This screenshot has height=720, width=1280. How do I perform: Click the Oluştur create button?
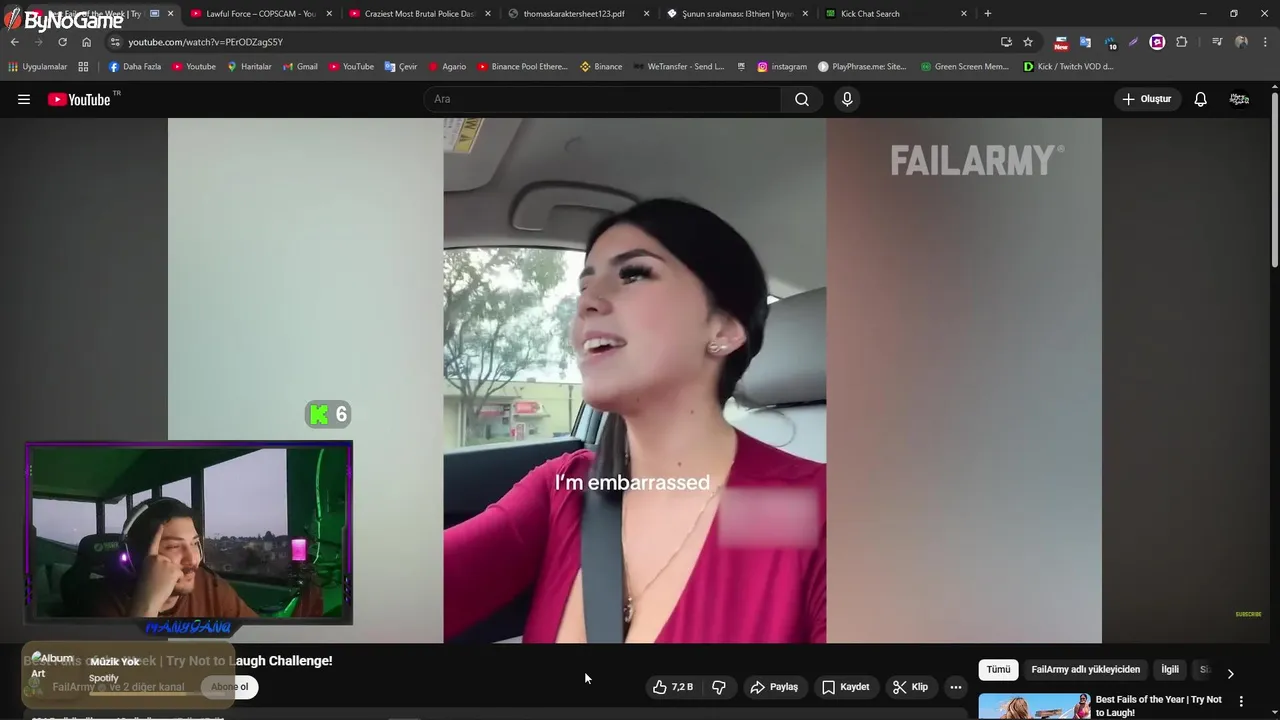tap(1148, 99)
